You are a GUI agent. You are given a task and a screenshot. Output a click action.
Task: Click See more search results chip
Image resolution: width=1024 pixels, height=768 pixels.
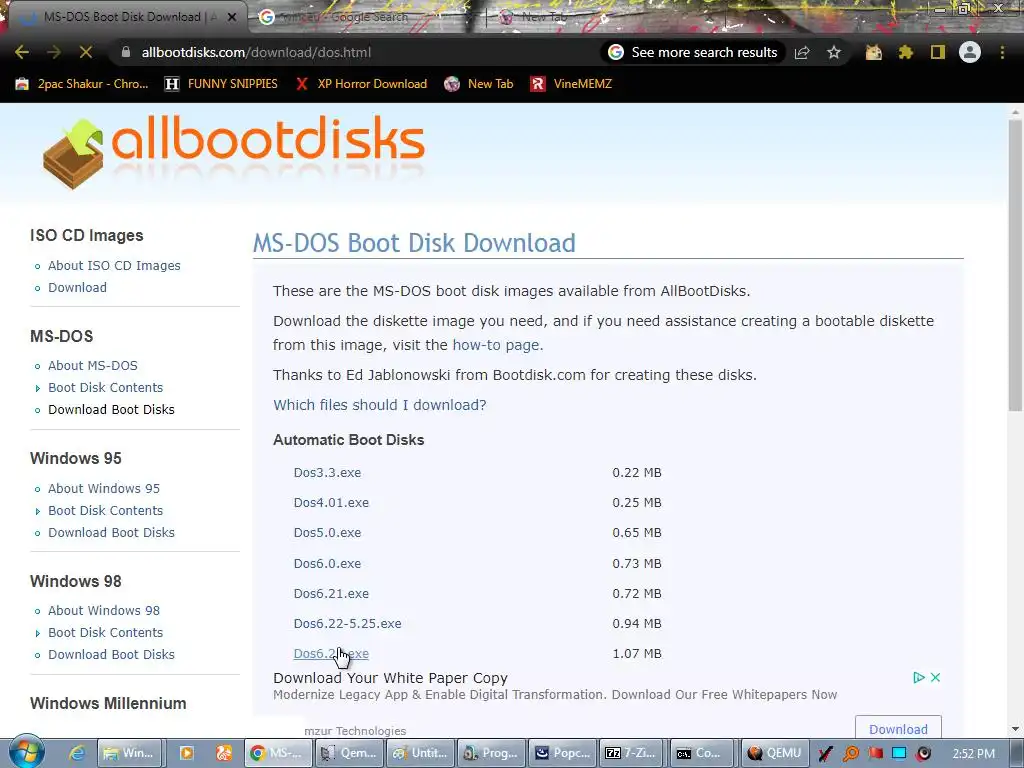(x=692, y=52)
